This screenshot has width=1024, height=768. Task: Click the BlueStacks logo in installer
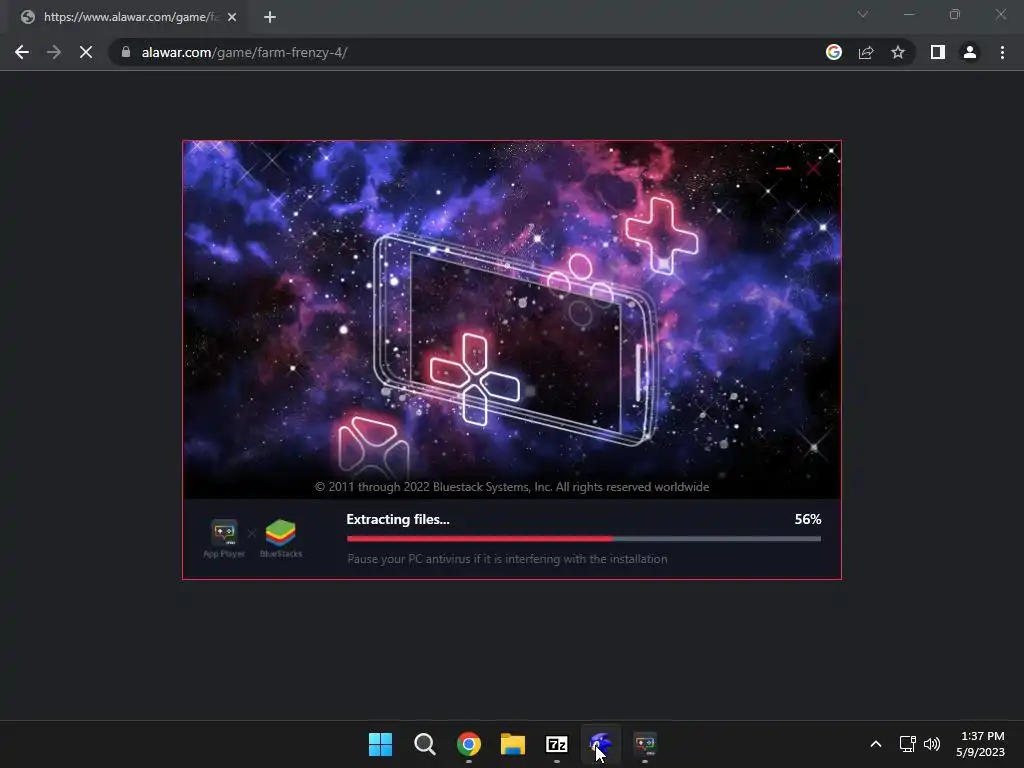(281, 539)
